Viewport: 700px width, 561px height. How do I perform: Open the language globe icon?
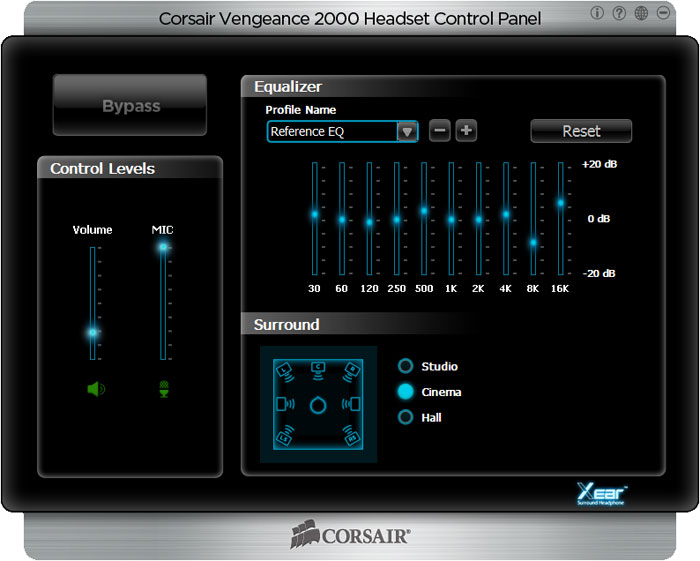point(641,13)
